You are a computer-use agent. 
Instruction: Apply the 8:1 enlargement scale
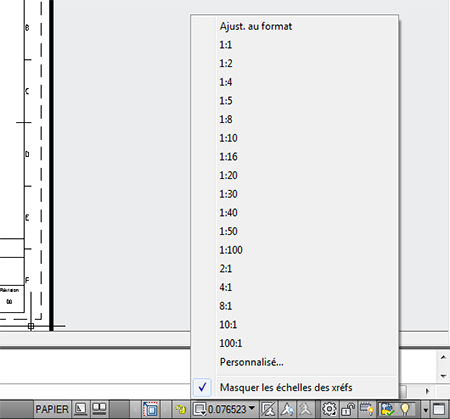click(295, 306)
